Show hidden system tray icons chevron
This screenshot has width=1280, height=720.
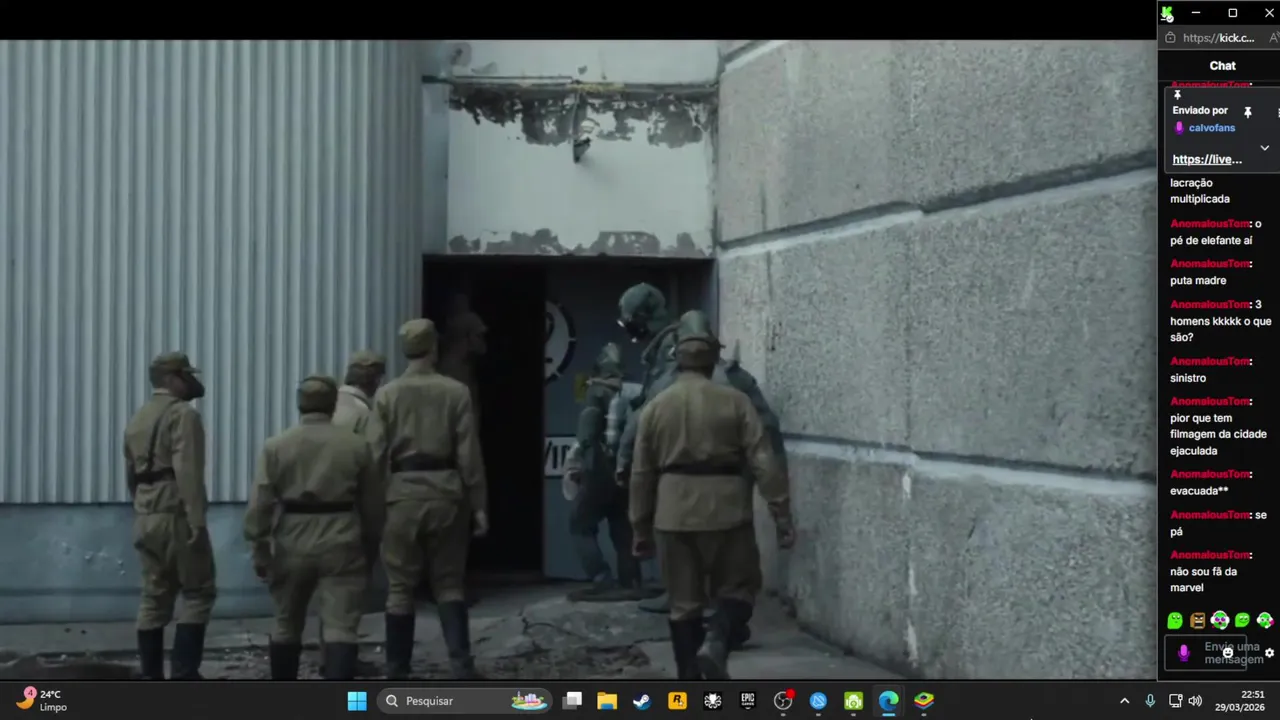(x=1124, y=701)
